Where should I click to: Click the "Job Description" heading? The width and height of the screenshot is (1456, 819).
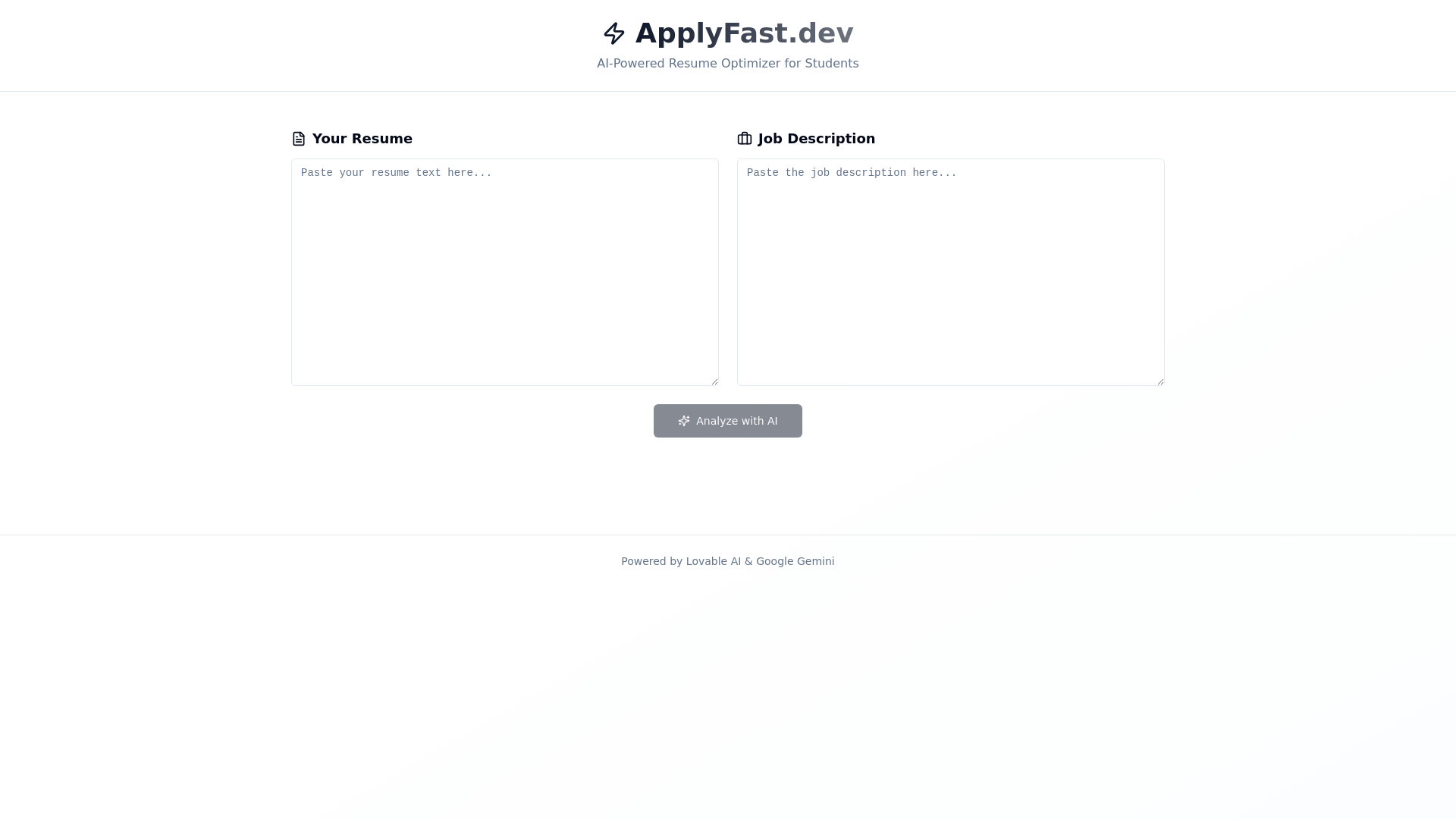point(817,139)
